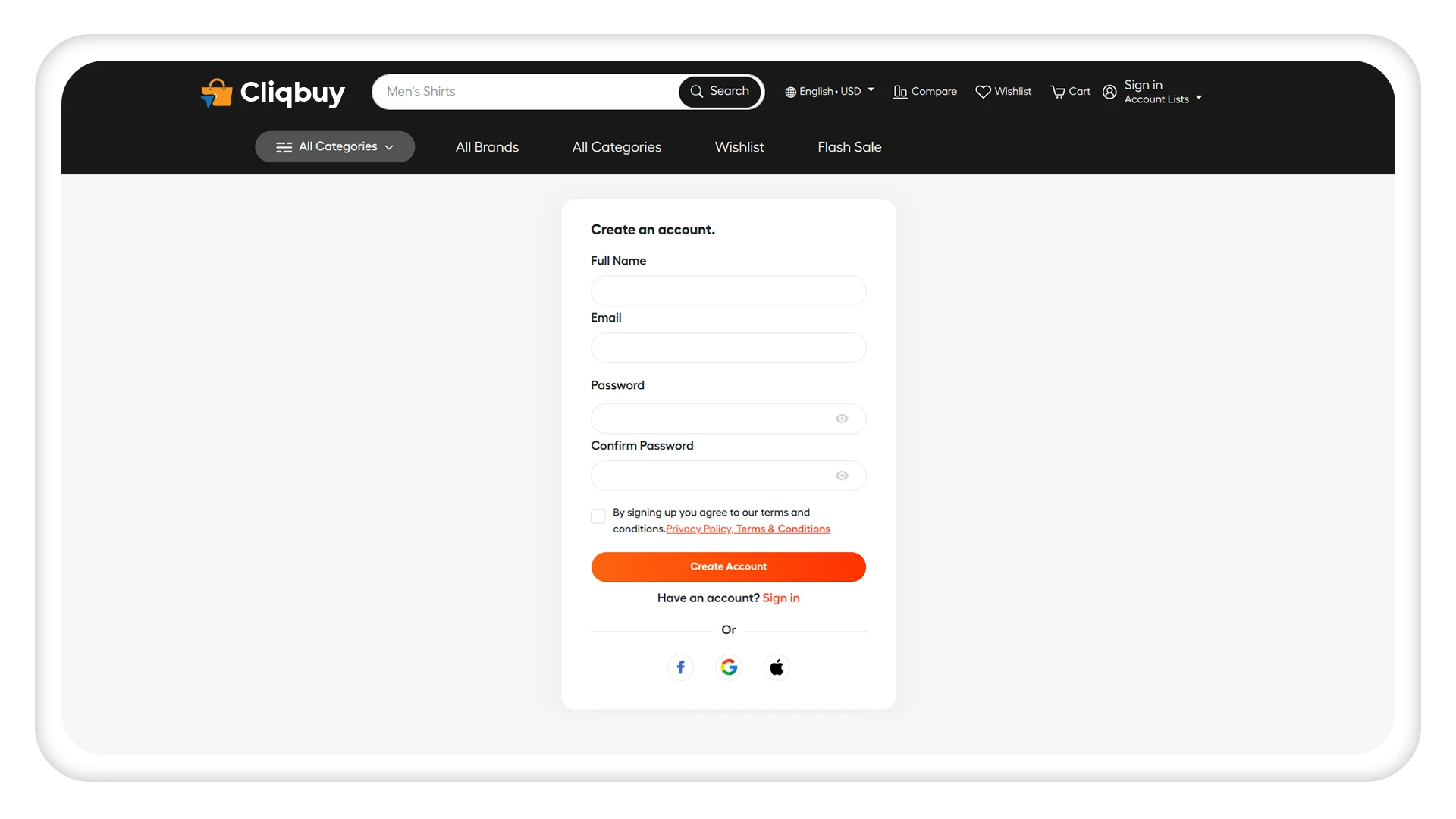
Task: Click the Privacy Policy Terms Conditions link
Action: coord(747,528)
